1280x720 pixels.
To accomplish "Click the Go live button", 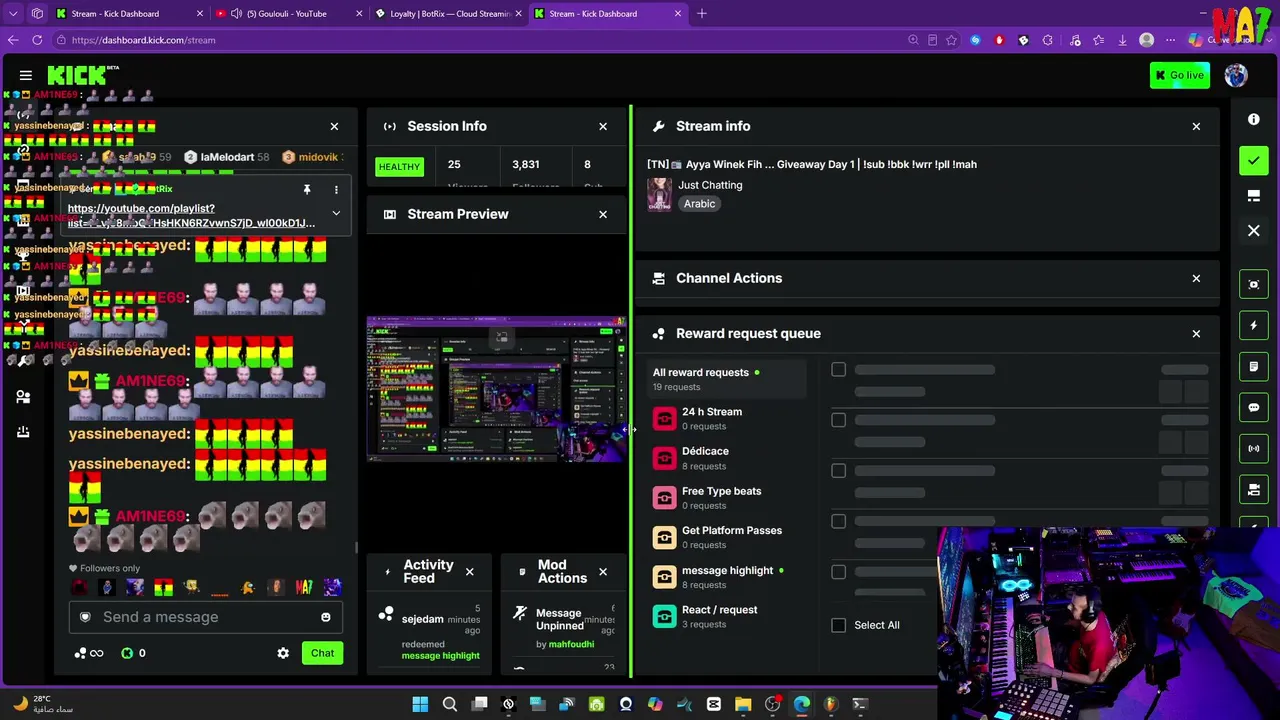I will tap(1179, 75).
